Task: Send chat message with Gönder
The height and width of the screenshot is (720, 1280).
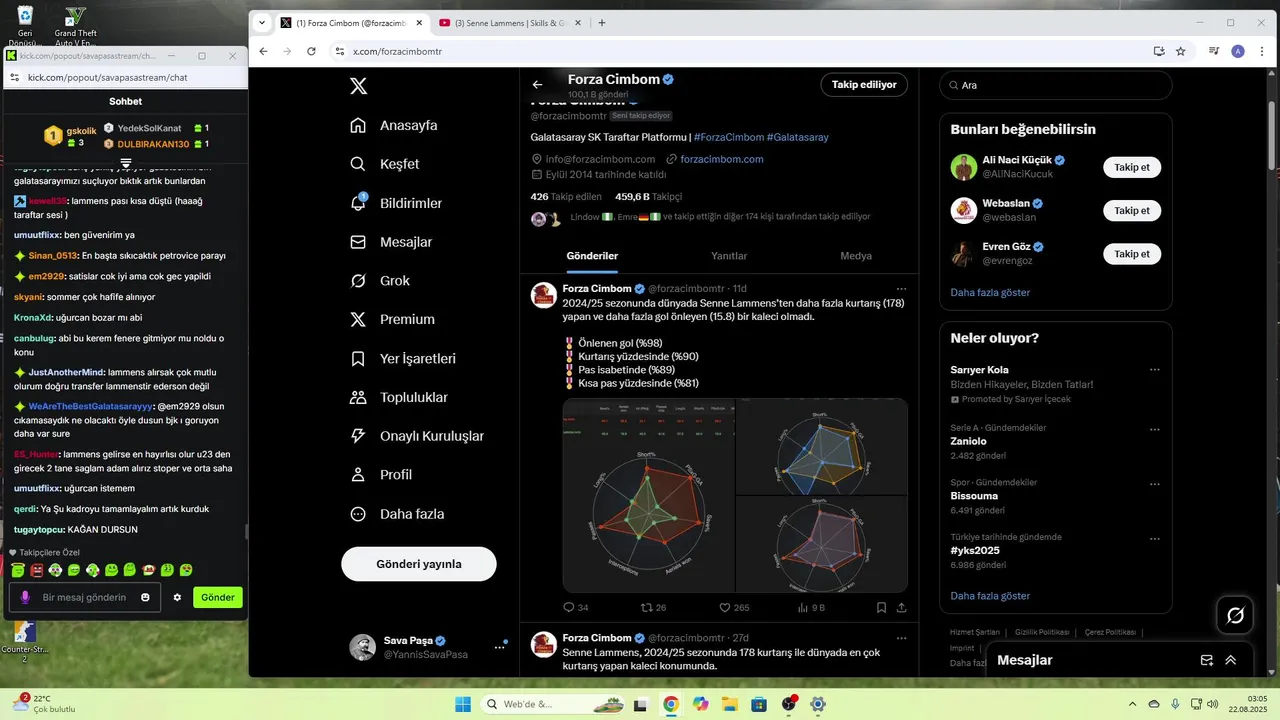Action: (x=218, y=598)
